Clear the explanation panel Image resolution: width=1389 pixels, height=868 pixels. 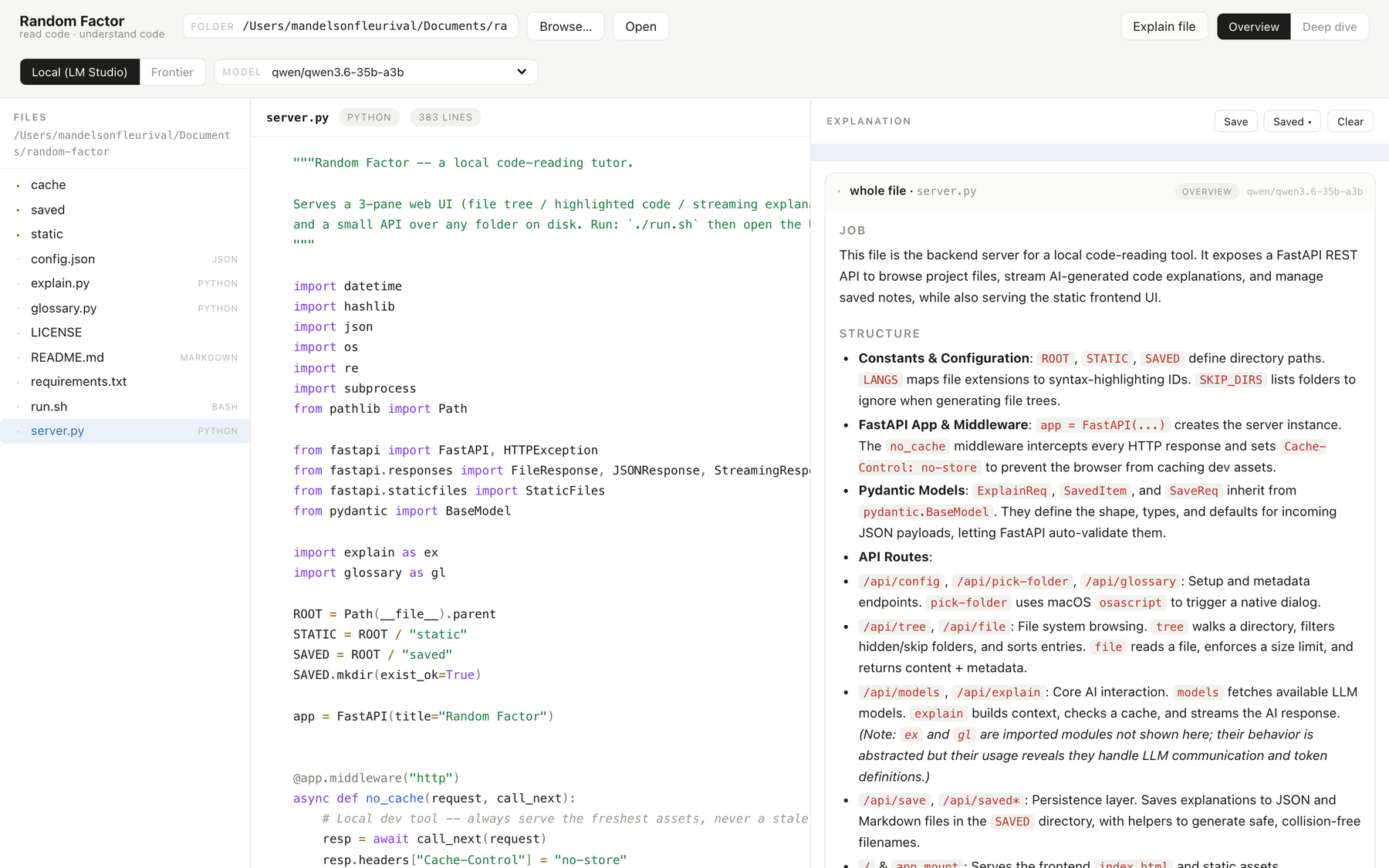[x=1350, y=121]
